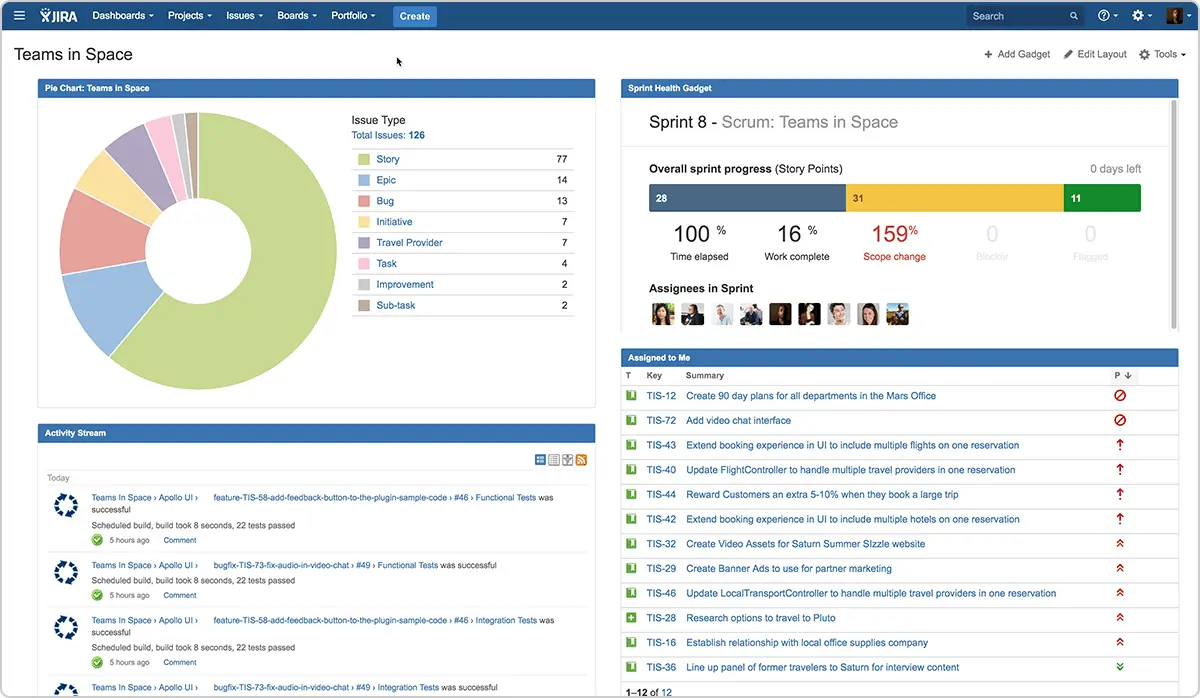Open the administration gear icon
Image resolution: width=1200 pixels, height=698 pixels.
click(x=1136, y=16)
